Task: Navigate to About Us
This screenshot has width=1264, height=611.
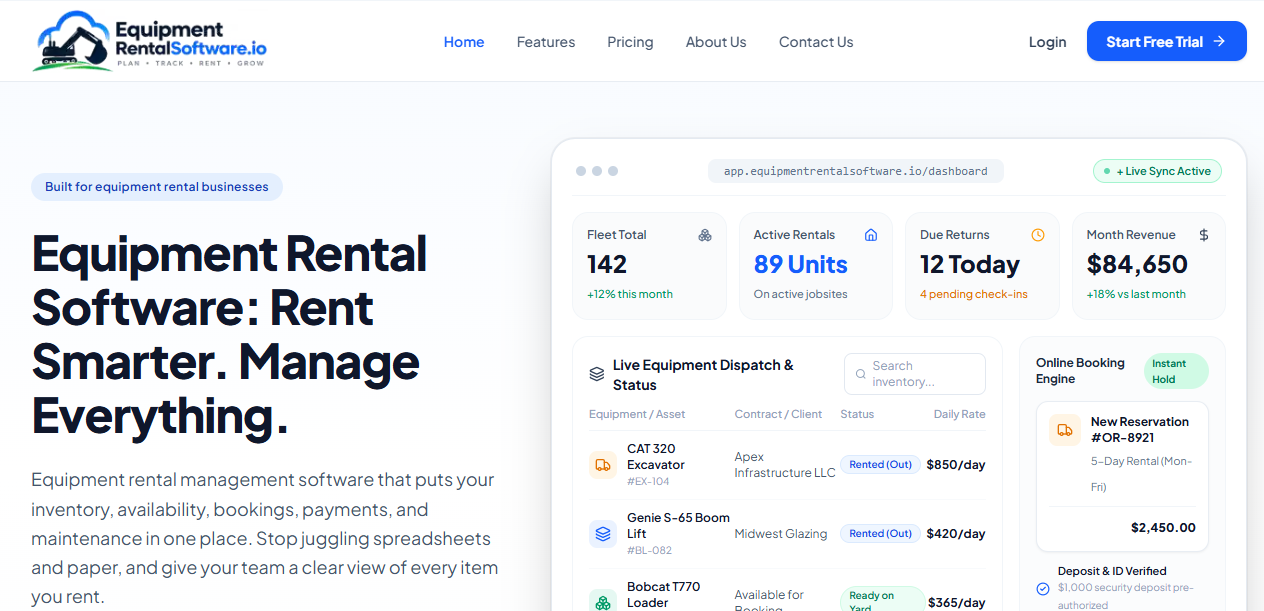Action: [x=716, y=42]
